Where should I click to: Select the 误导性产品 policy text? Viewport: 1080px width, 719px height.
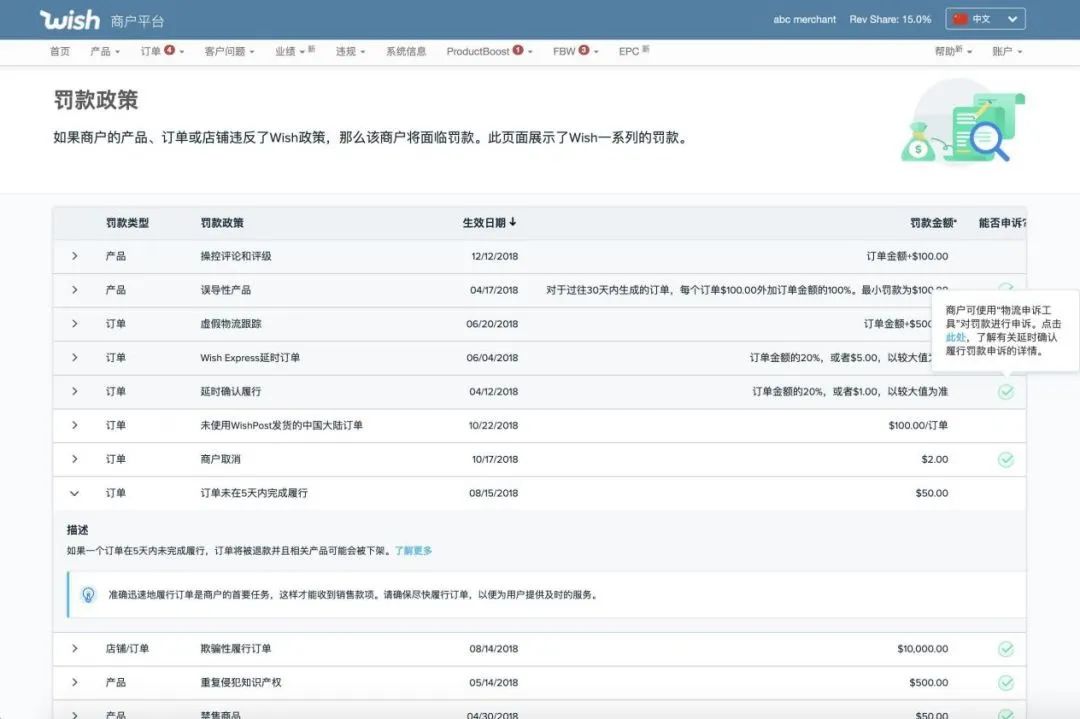tap(225, 290)
